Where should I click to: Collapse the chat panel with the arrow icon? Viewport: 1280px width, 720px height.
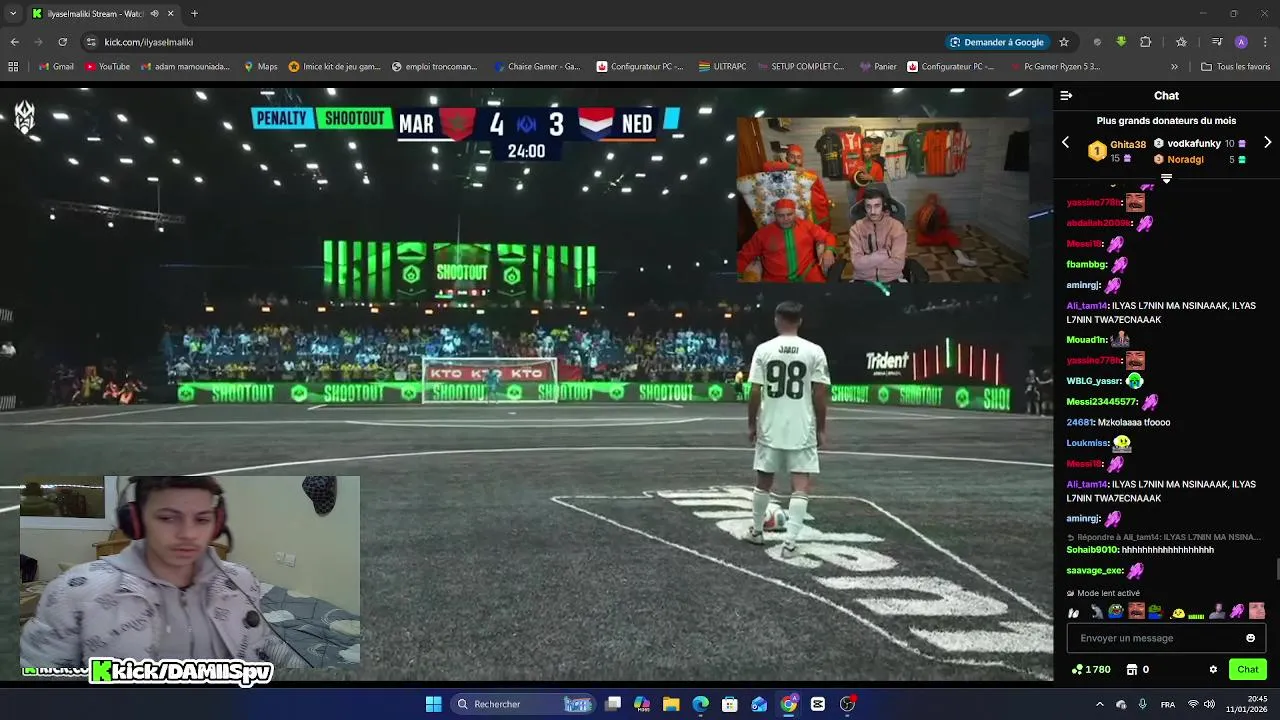click(1066, 96)
